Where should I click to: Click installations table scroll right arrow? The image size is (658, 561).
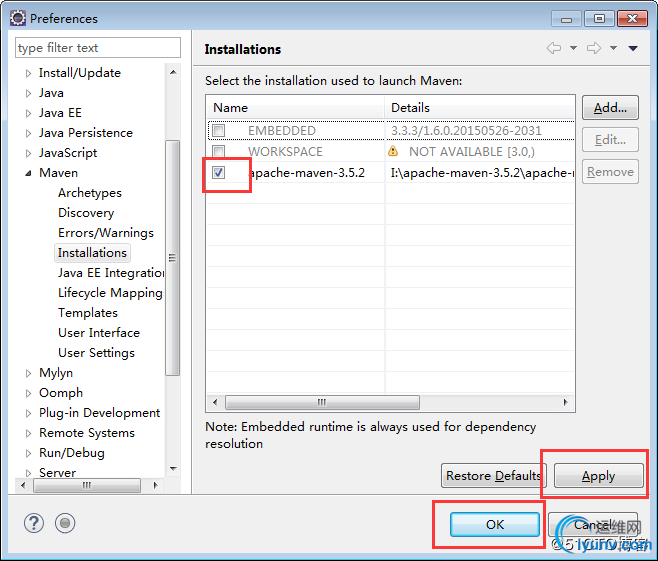coord(565,402)
